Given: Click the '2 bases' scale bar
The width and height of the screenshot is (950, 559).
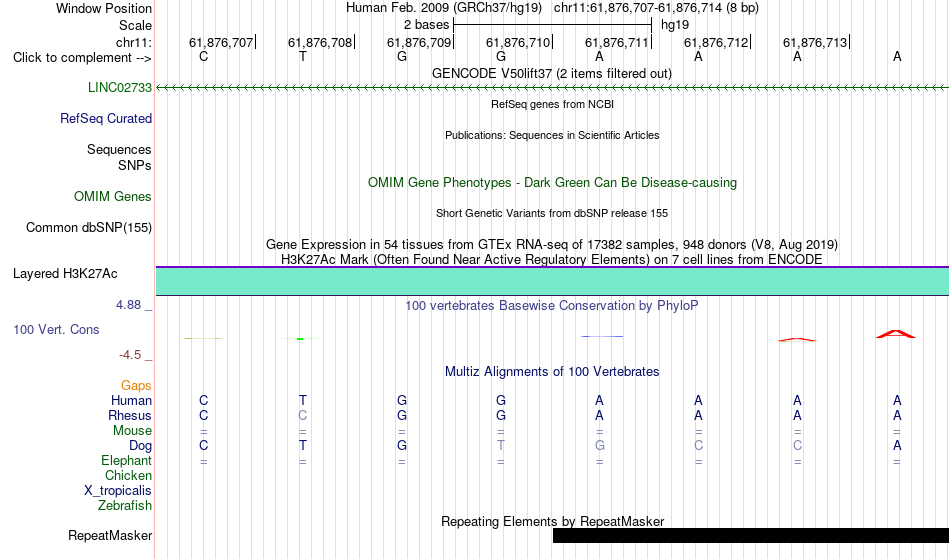Looking at the screenshot, I should pyautogui.click(x=553, y=25).
